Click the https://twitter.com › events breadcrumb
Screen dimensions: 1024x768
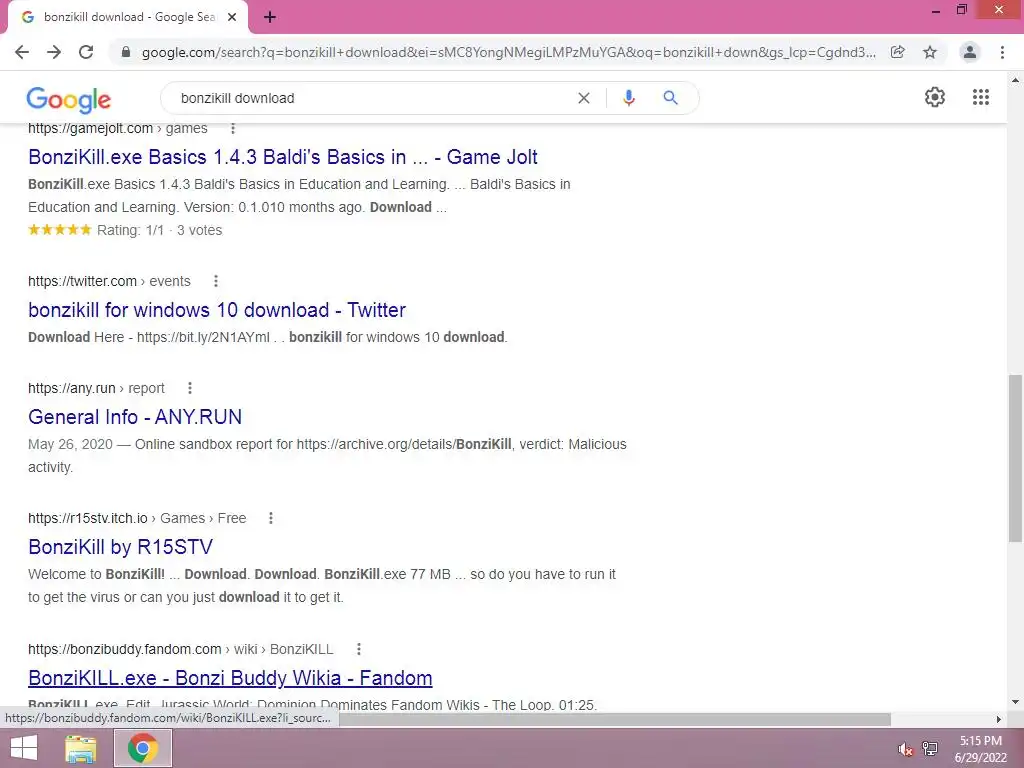click(x=109, y=281)
